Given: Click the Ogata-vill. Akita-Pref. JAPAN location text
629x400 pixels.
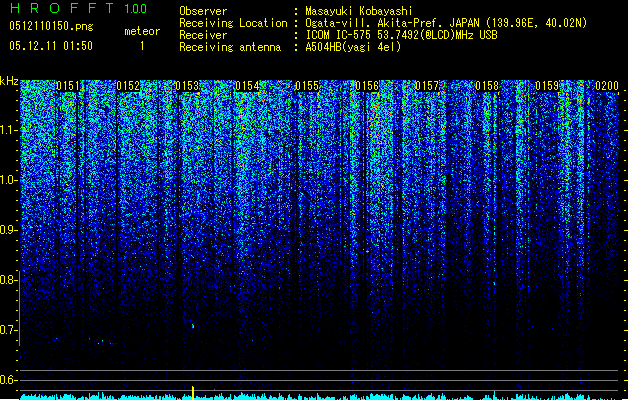Looking at the screenshot, I should (x=446, y=23).
